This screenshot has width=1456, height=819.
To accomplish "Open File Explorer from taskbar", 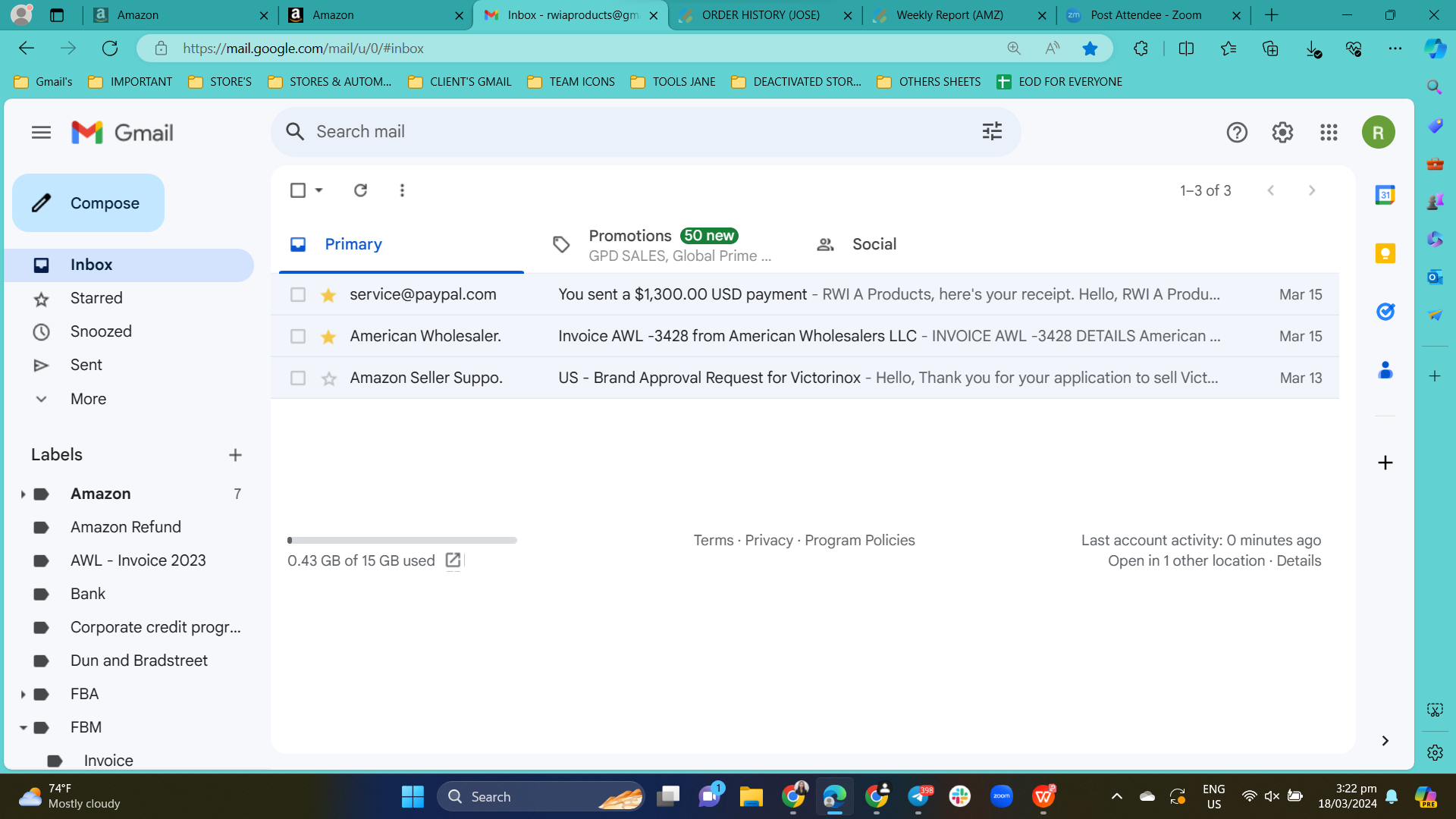I will point(752,796).
